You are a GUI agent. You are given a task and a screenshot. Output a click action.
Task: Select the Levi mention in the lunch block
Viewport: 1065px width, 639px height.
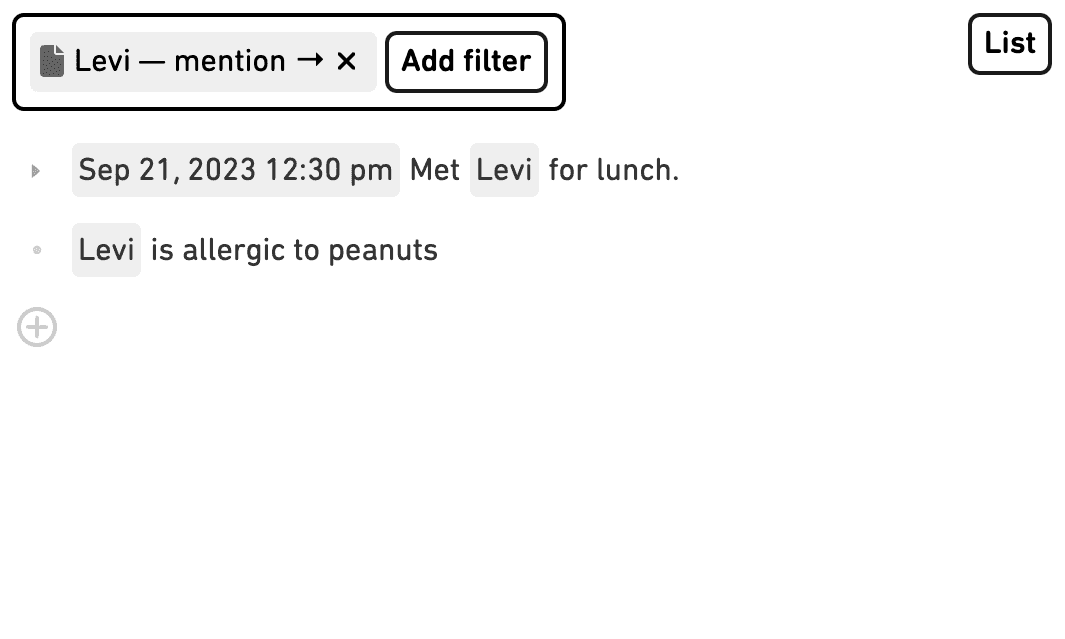click(504, 170)
